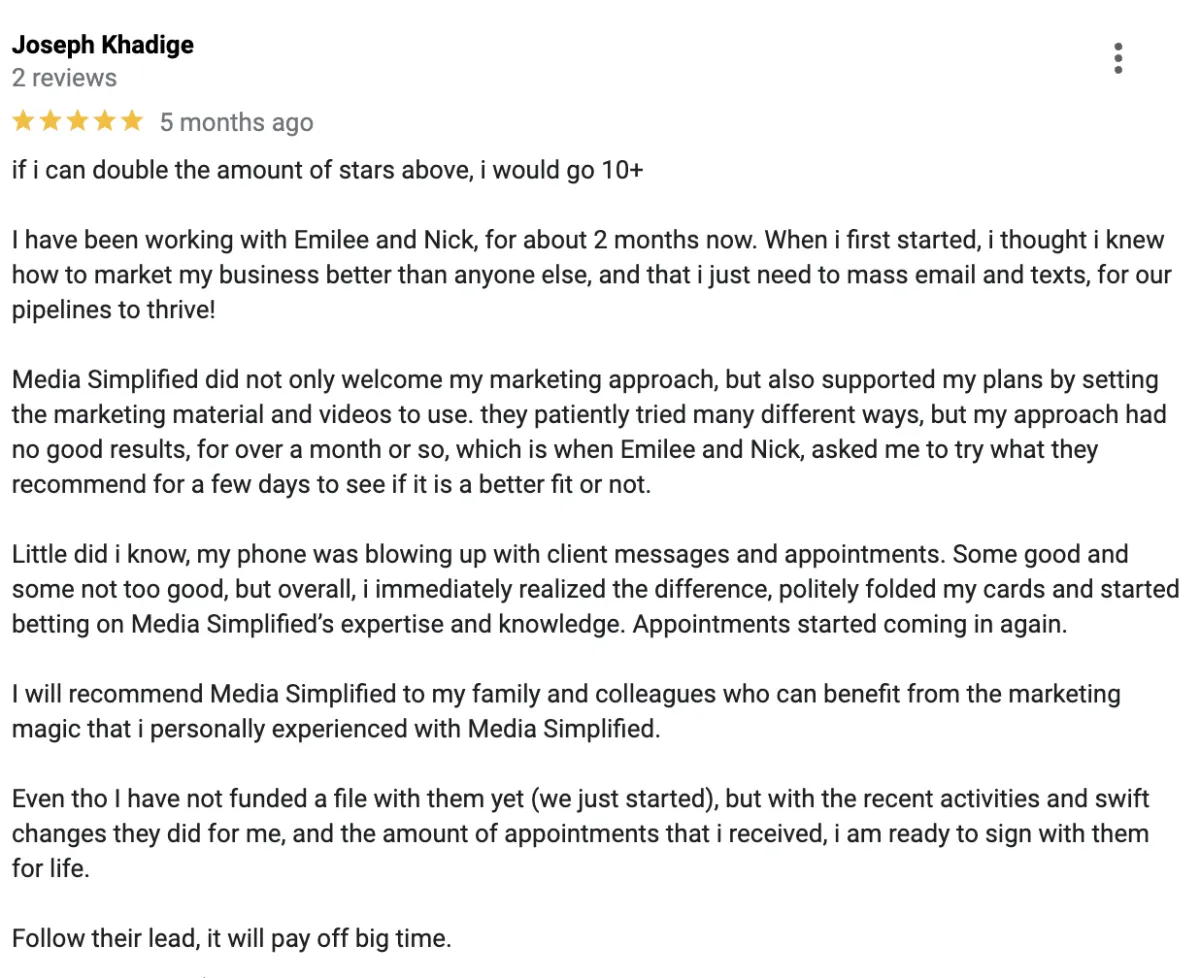1200x978 pixels.
Task: Click the line starting "I will recommend Media Simplified"
Action: coord(566,694)
